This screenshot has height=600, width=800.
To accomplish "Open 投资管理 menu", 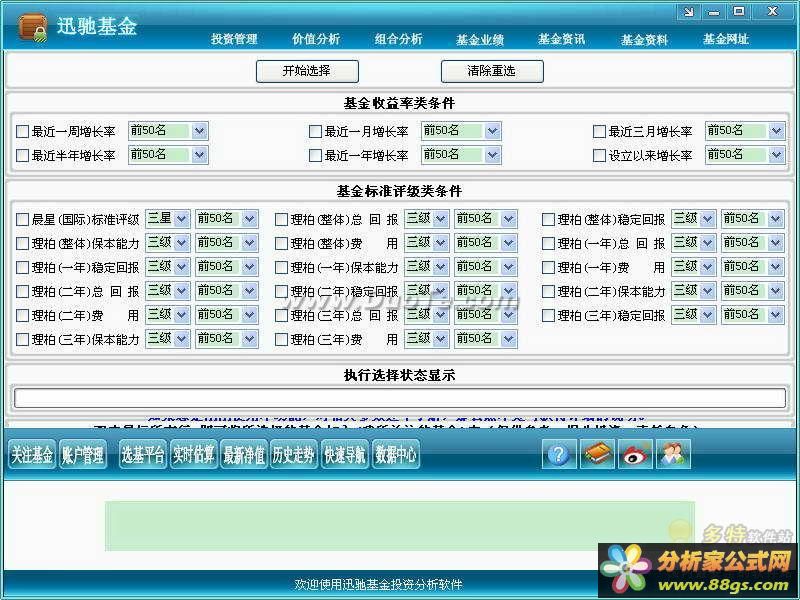I will [235, 39].
